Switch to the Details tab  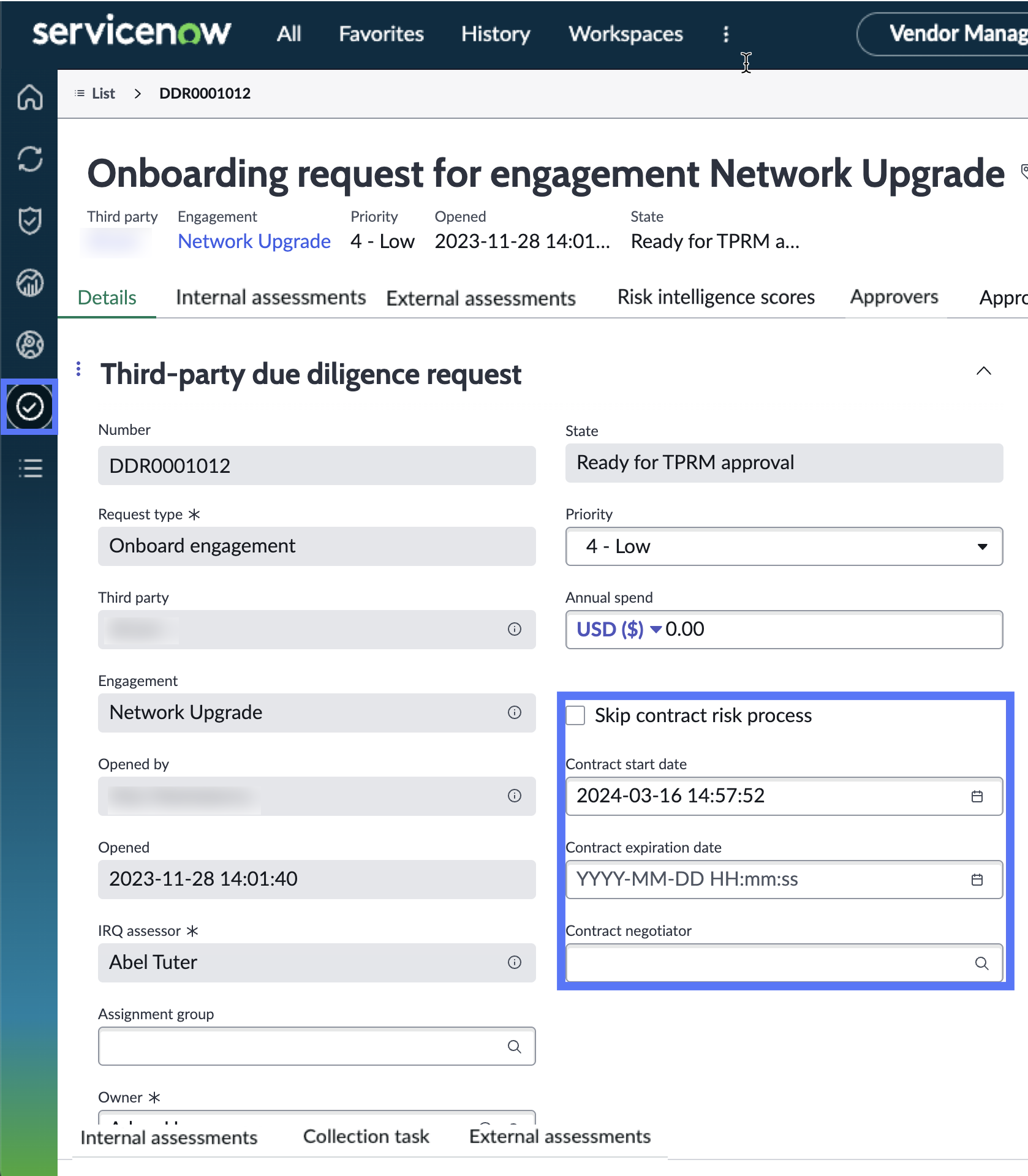click(107, 298)
